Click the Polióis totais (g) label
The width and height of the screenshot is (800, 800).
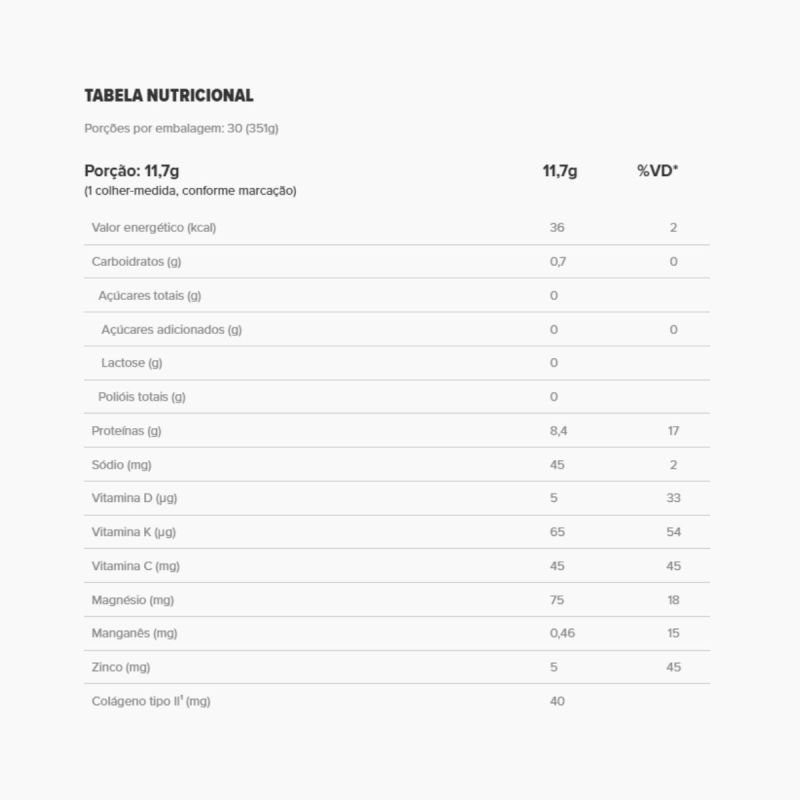coord(142,397)
